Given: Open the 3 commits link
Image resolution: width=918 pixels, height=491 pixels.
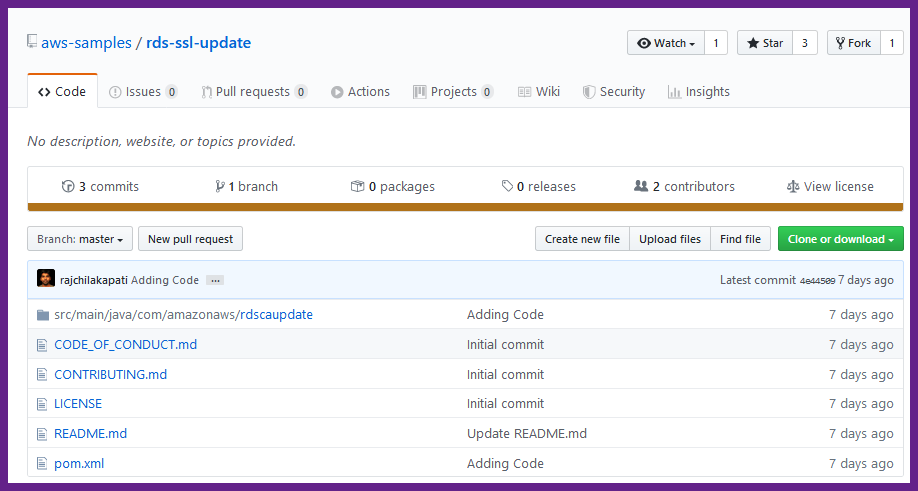Looking at the screenshot, I should (x=100, y=187).
